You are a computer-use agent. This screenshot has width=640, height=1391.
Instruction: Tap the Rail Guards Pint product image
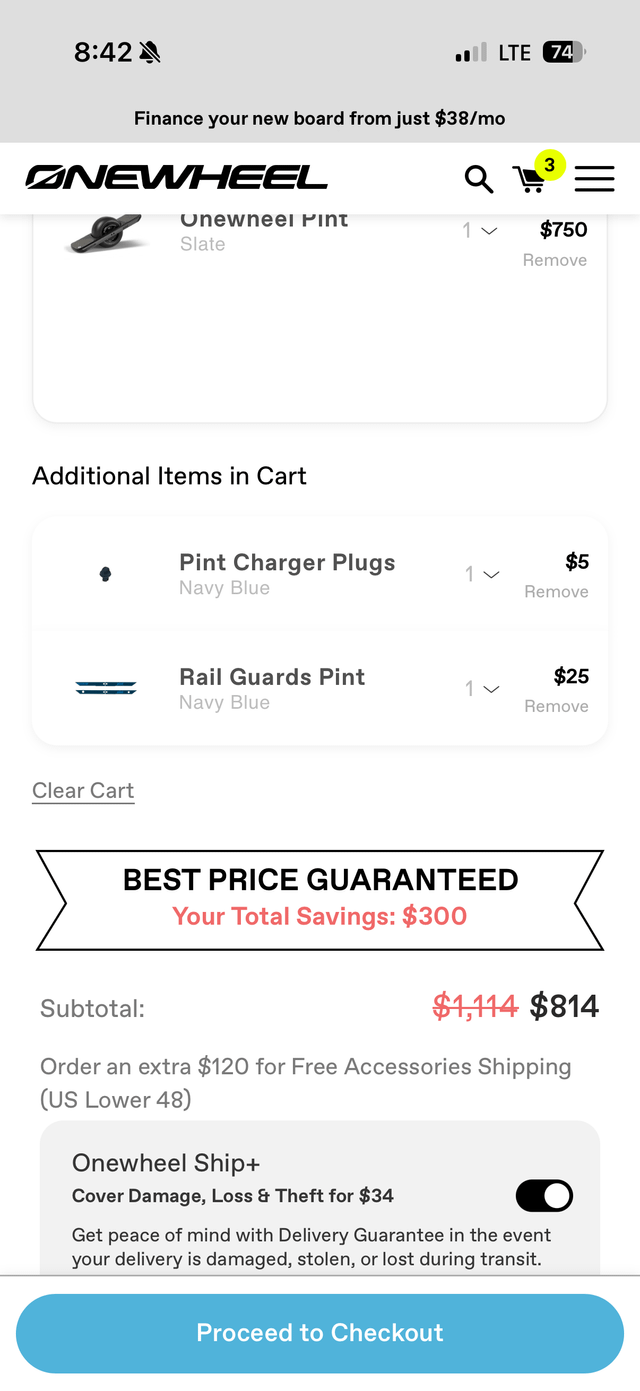[x=106, y=688]
